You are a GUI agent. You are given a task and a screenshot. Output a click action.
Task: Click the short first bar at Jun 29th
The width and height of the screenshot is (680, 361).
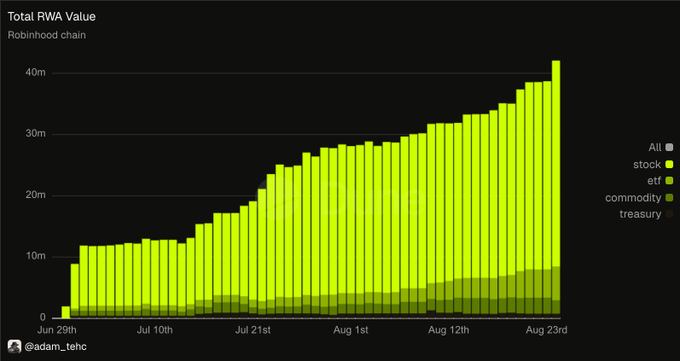[x=66, y=312]
